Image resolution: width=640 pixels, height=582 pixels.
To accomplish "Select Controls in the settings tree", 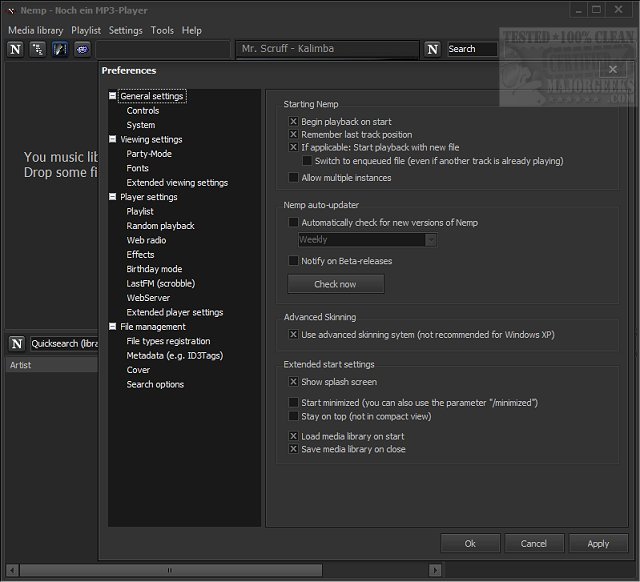I will 143,111.
